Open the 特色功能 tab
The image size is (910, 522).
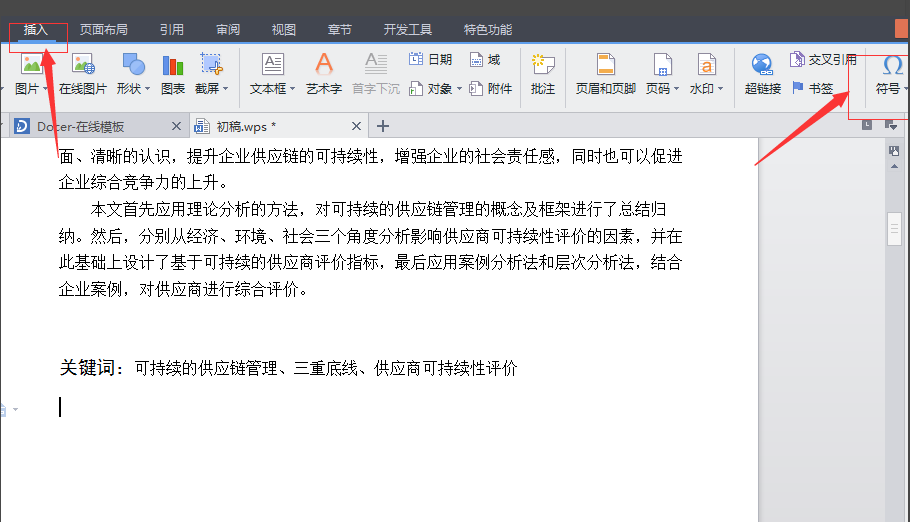click(x=488, y=30)
